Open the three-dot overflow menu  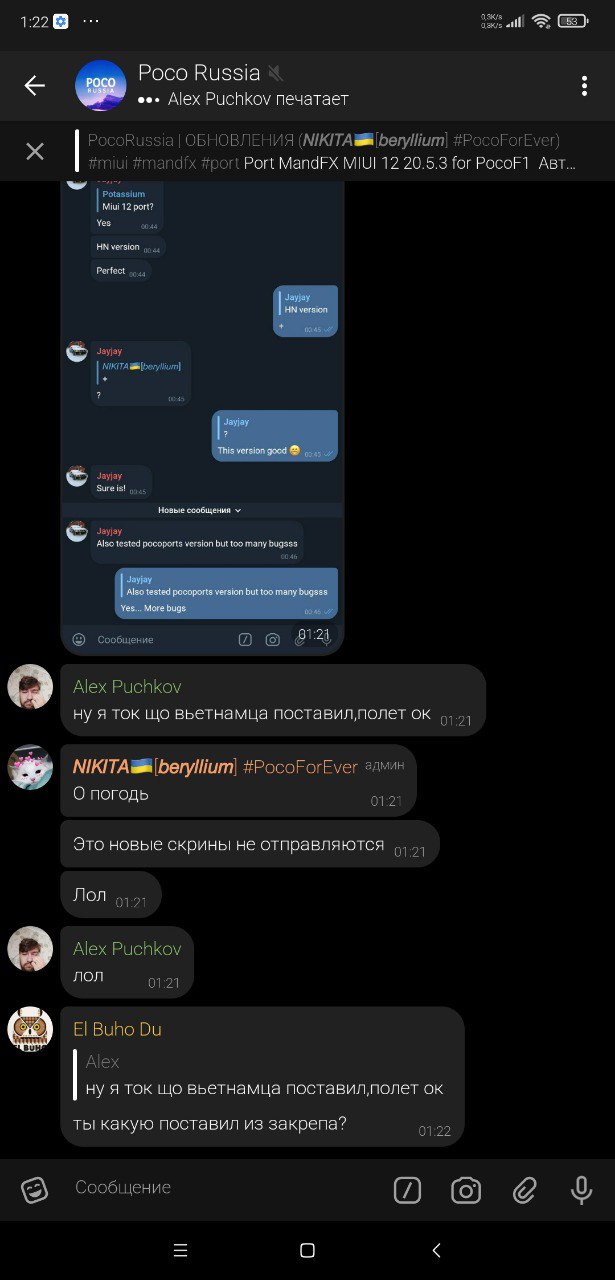(584, 86)
